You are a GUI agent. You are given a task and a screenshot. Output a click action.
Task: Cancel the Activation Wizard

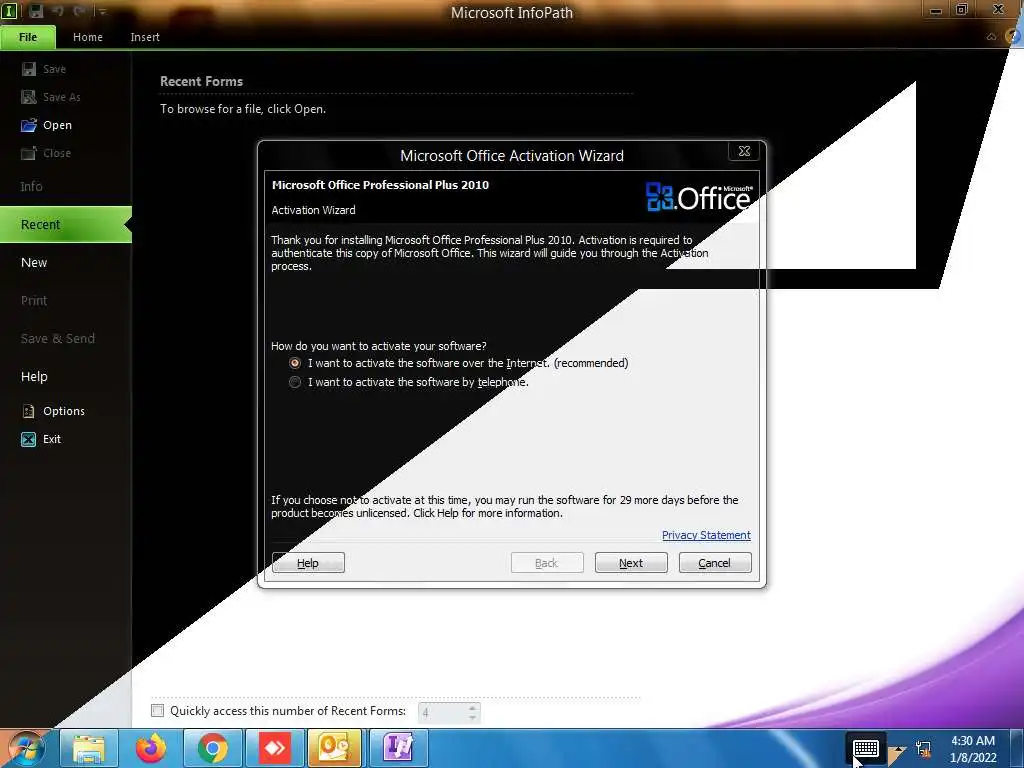[x=715, y=563]
